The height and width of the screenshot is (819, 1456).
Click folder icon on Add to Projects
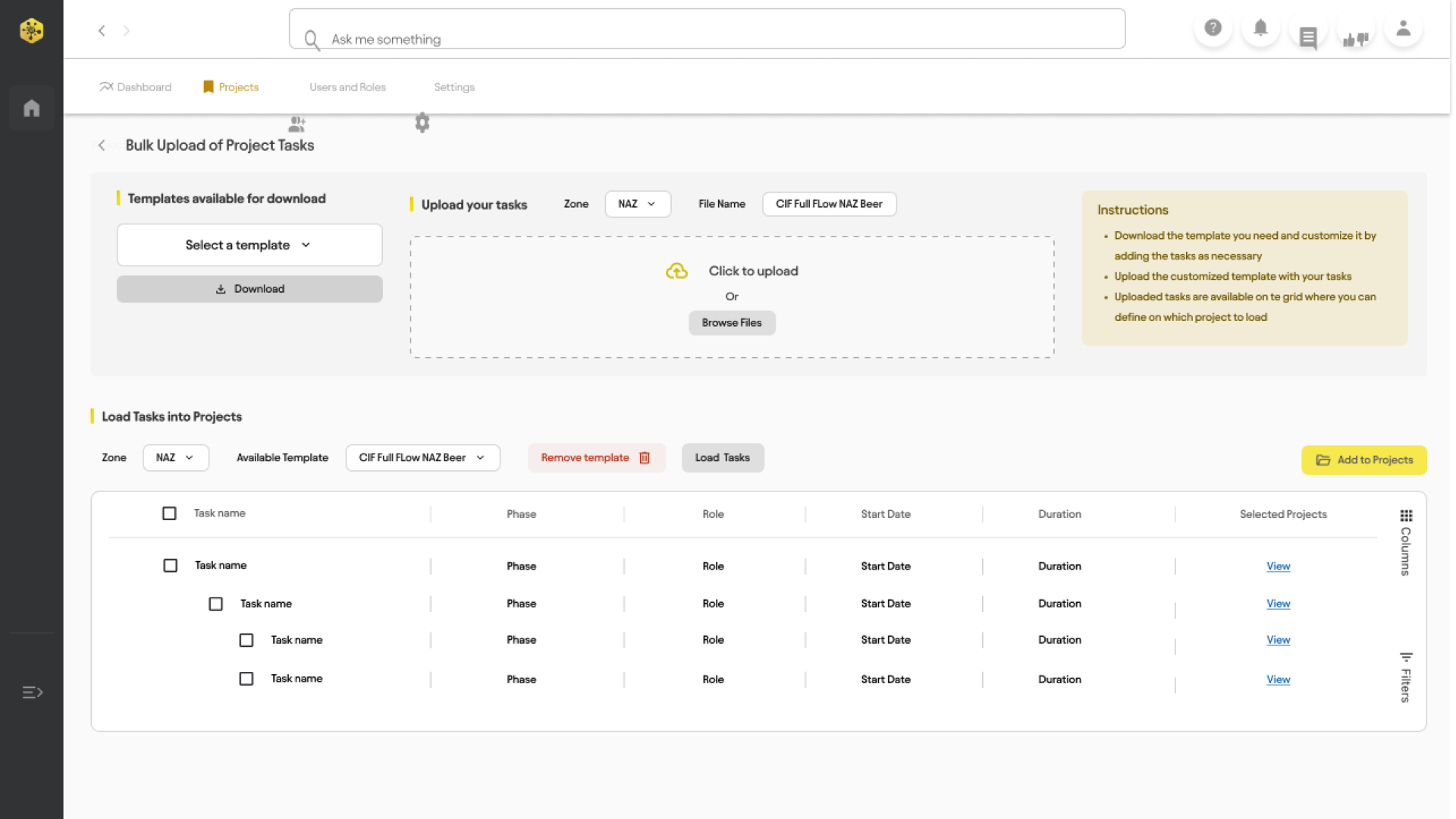pos(1323,460)
